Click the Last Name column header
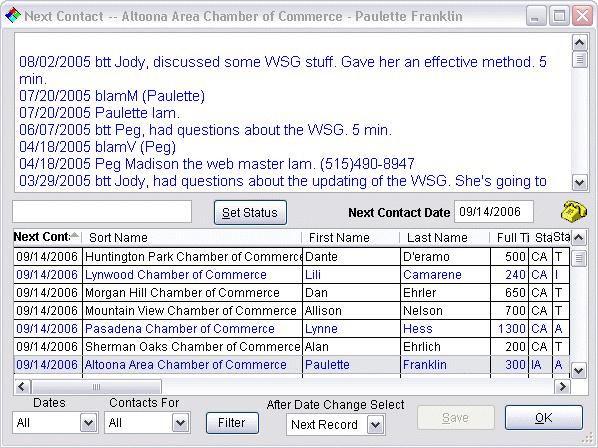 [445, 238]
